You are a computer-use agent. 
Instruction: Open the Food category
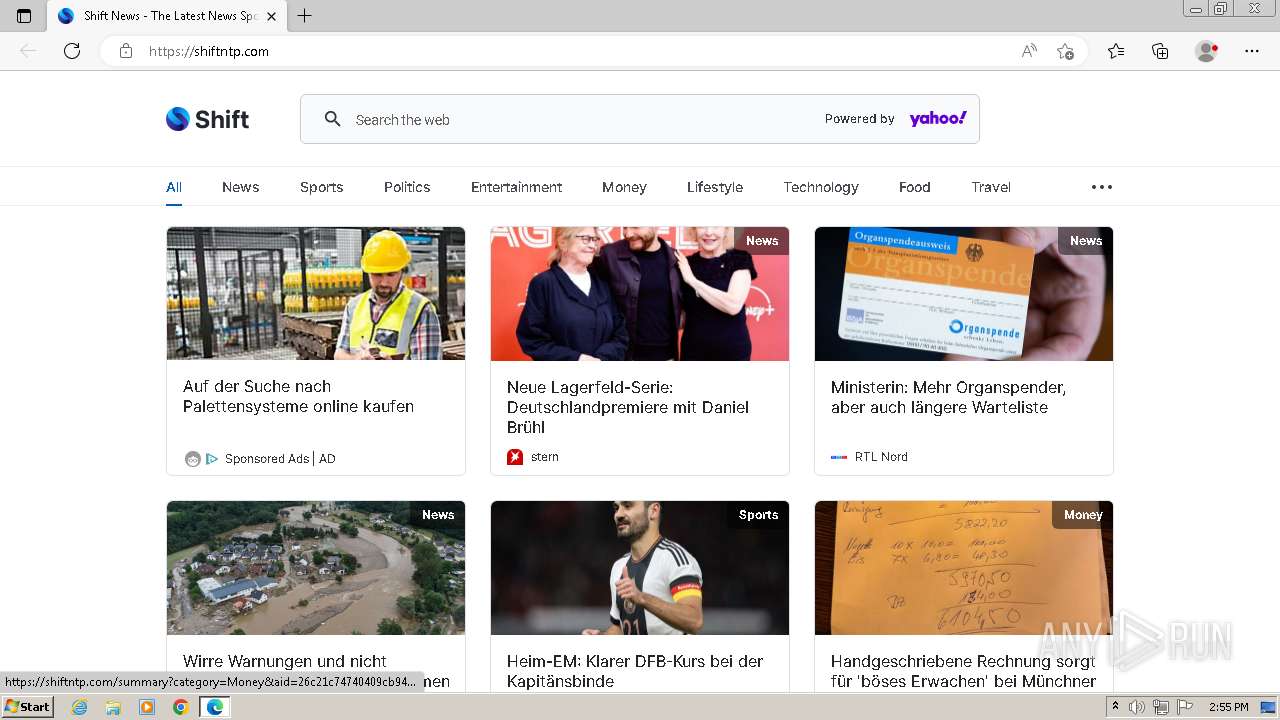[x=914, y=187]
